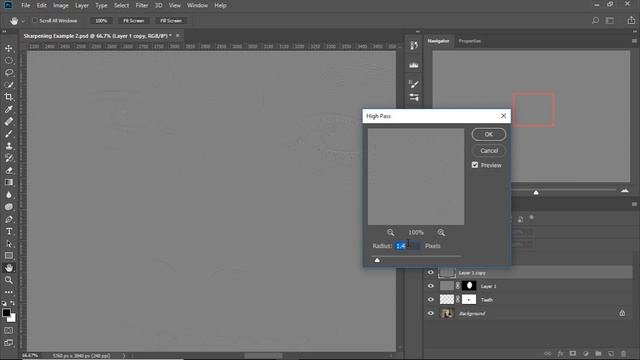Select the Brush tool
The image size is (640, 360).
click(x=9, y=134)
